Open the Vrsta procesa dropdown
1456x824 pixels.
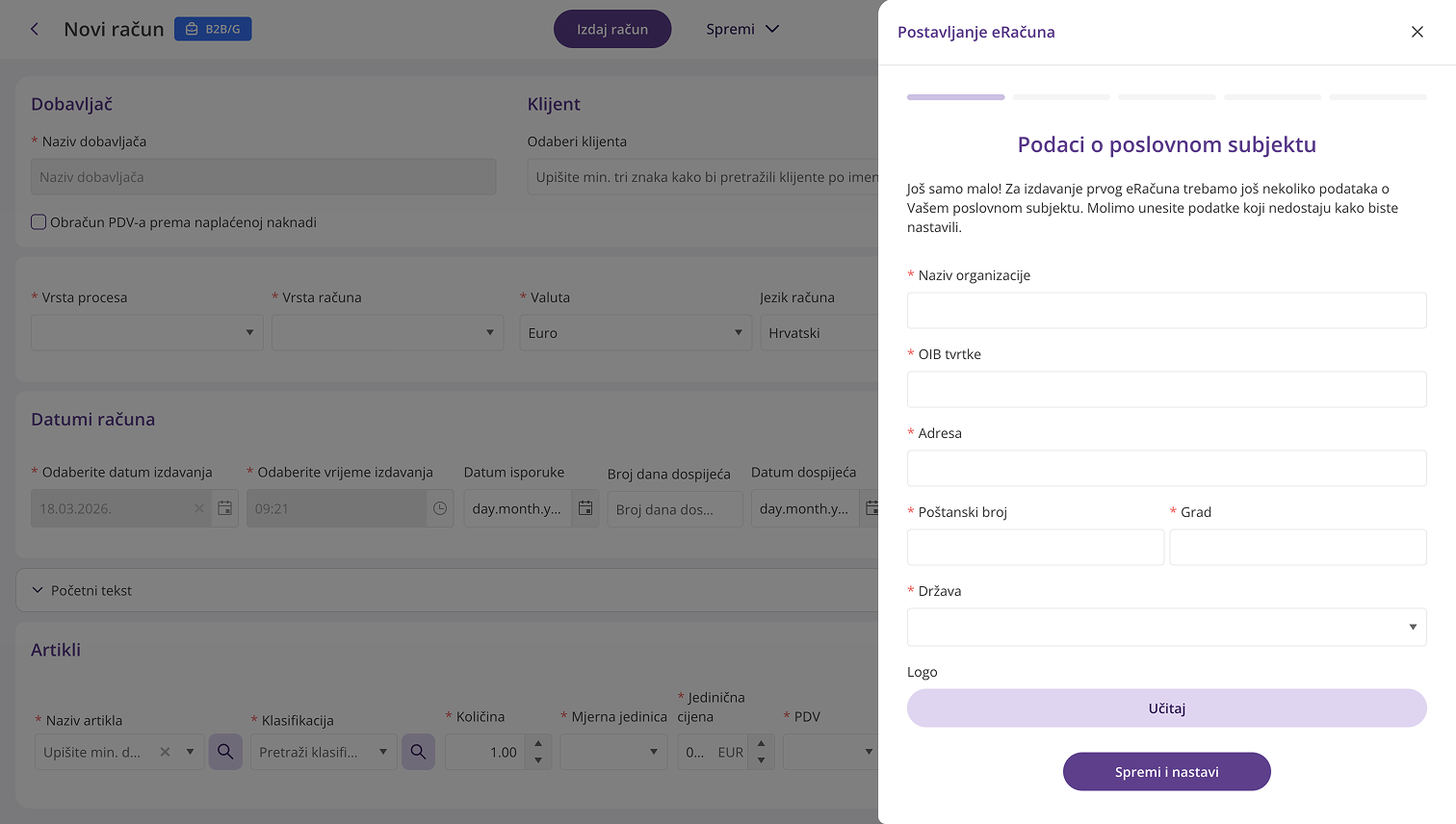point(147,333)
